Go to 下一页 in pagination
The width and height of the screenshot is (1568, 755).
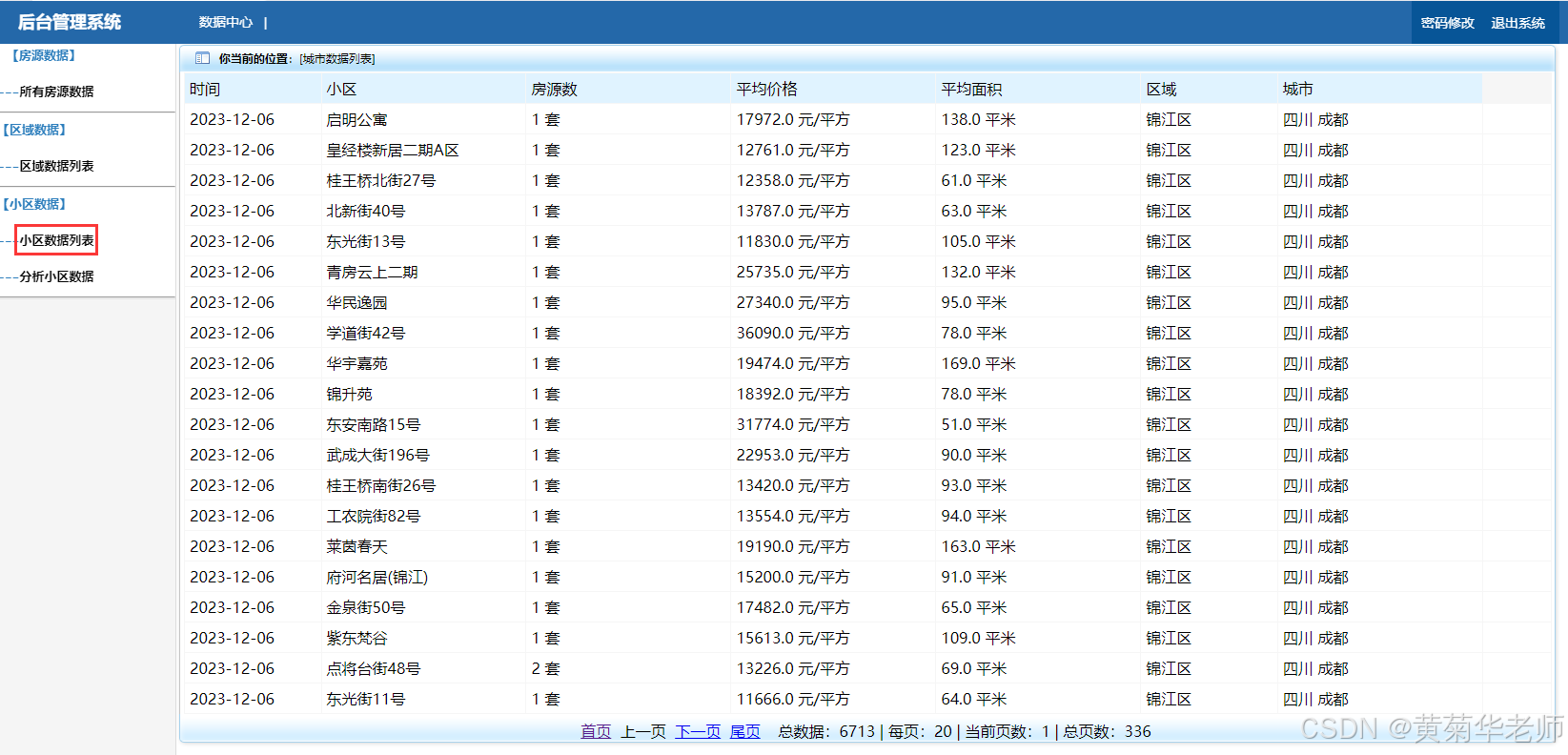click(698, 731)
